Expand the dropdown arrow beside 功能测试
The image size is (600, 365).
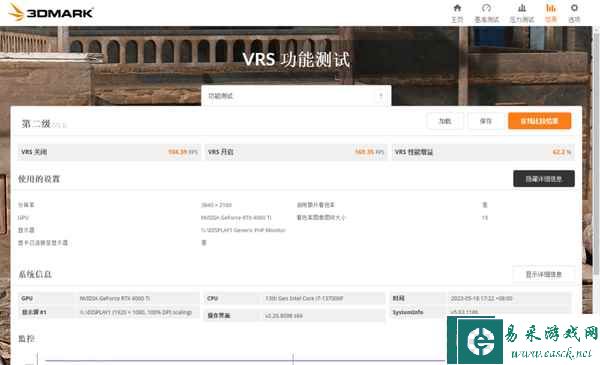point(381,96)
